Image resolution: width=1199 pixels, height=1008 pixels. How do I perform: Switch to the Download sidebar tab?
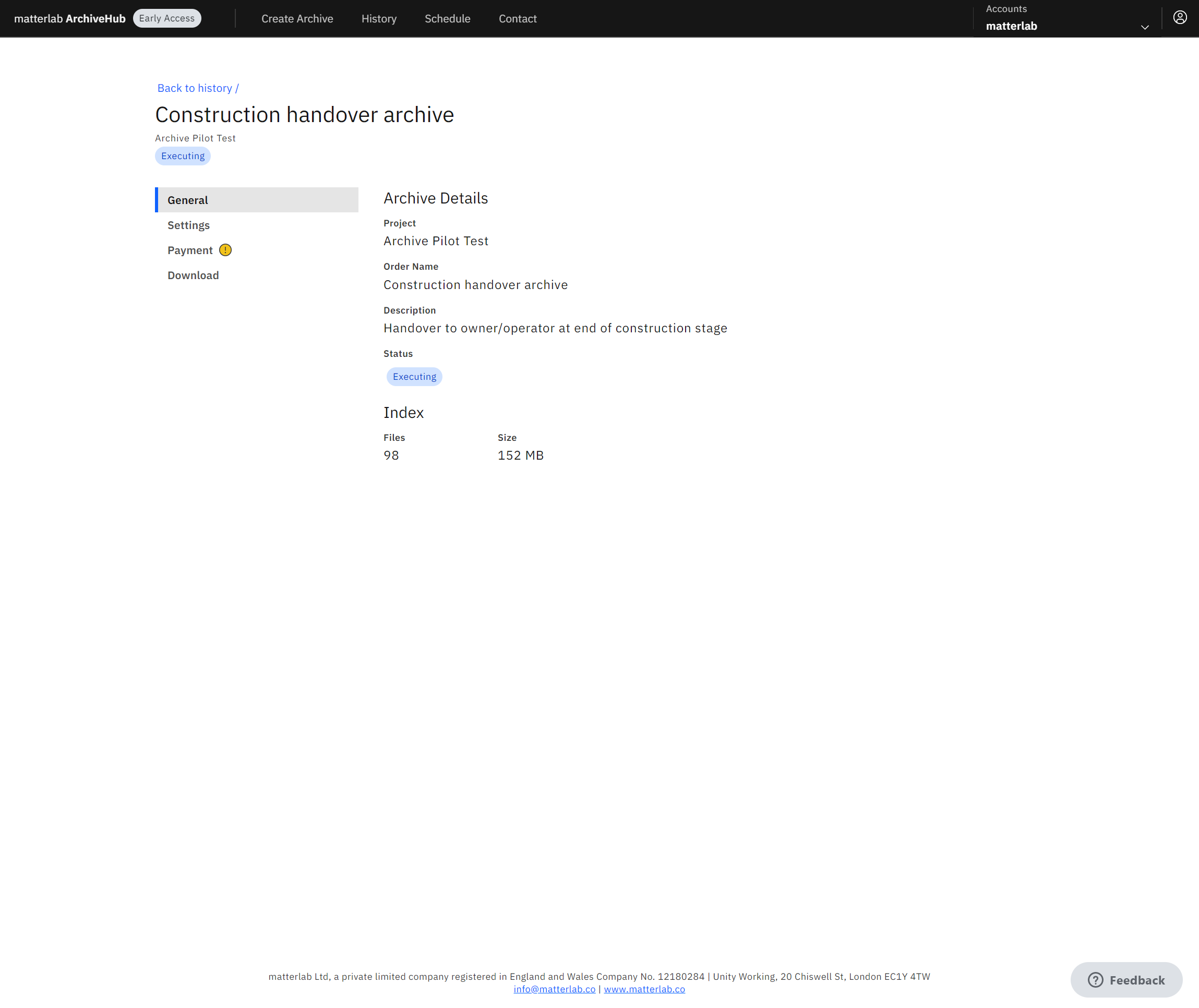pos(193,275)
